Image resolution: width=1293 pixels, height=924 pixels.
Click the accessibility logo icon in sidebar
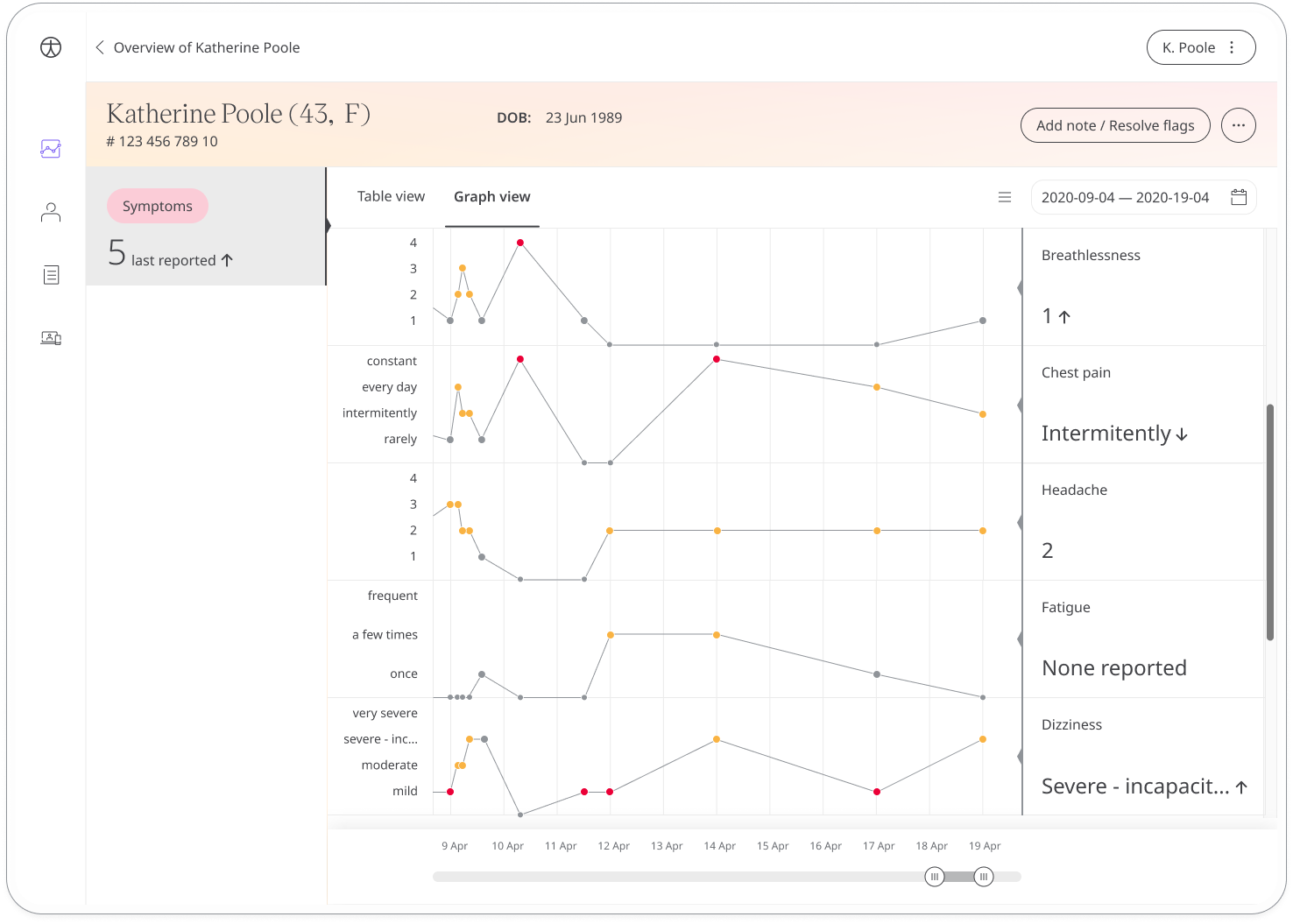coord(51,47)
